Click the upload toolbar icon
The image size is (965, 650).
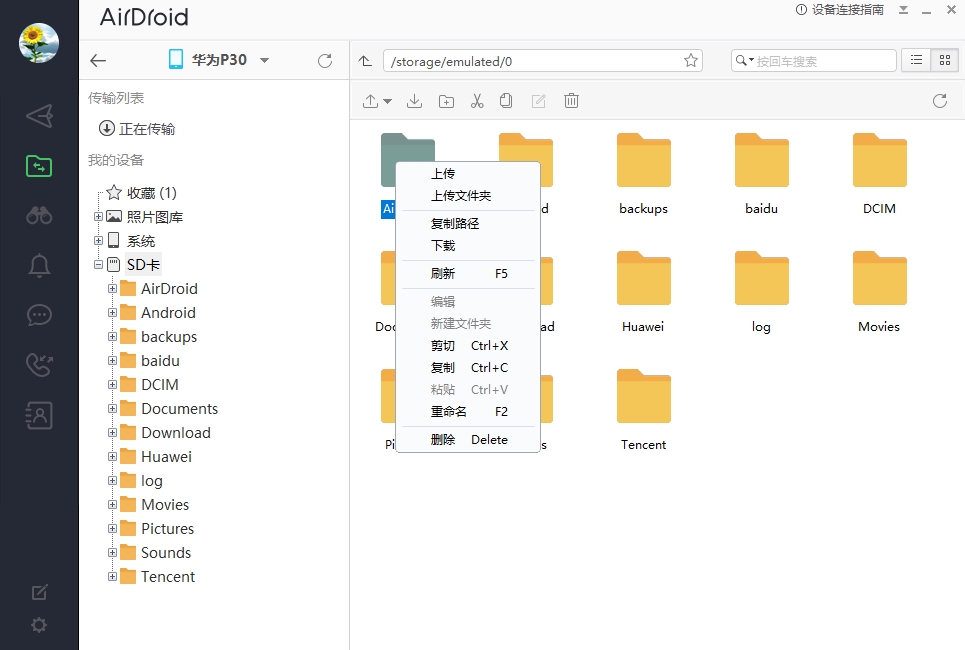click(x=370, y=101)
